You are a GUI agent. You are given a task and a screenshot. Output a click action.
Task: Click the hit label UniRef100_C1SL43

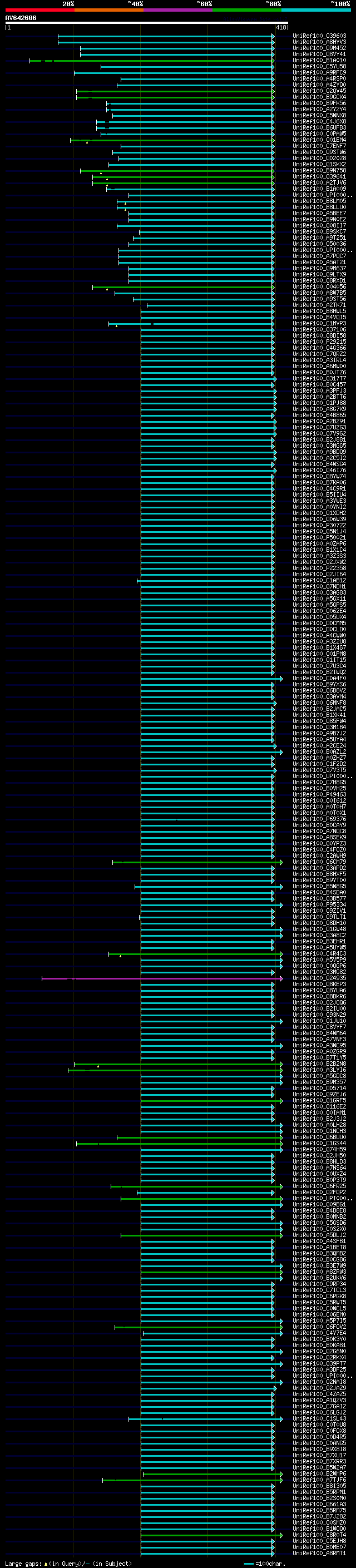pos(319,1418)
